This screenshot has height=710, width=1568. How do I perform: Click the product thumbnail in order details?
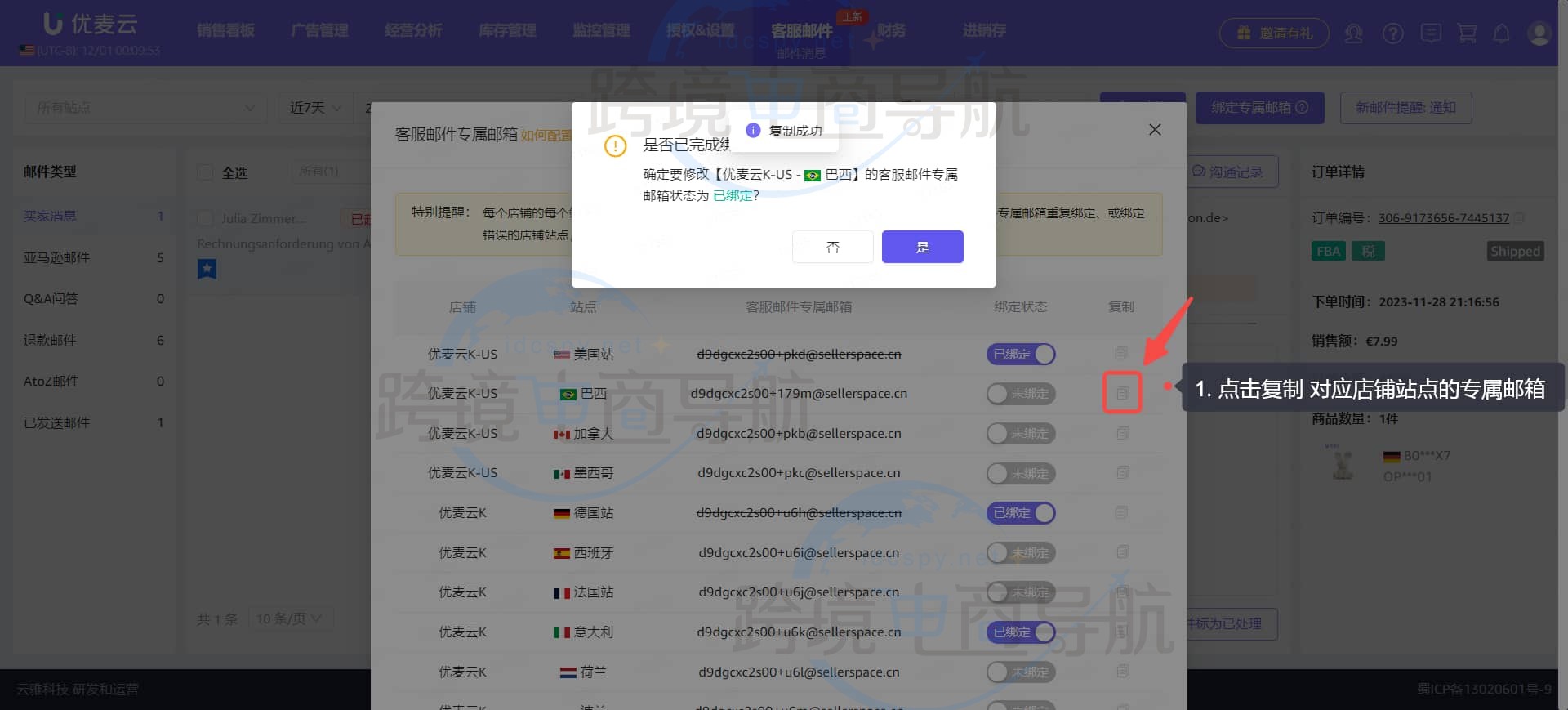click(x=1343, y=463)
